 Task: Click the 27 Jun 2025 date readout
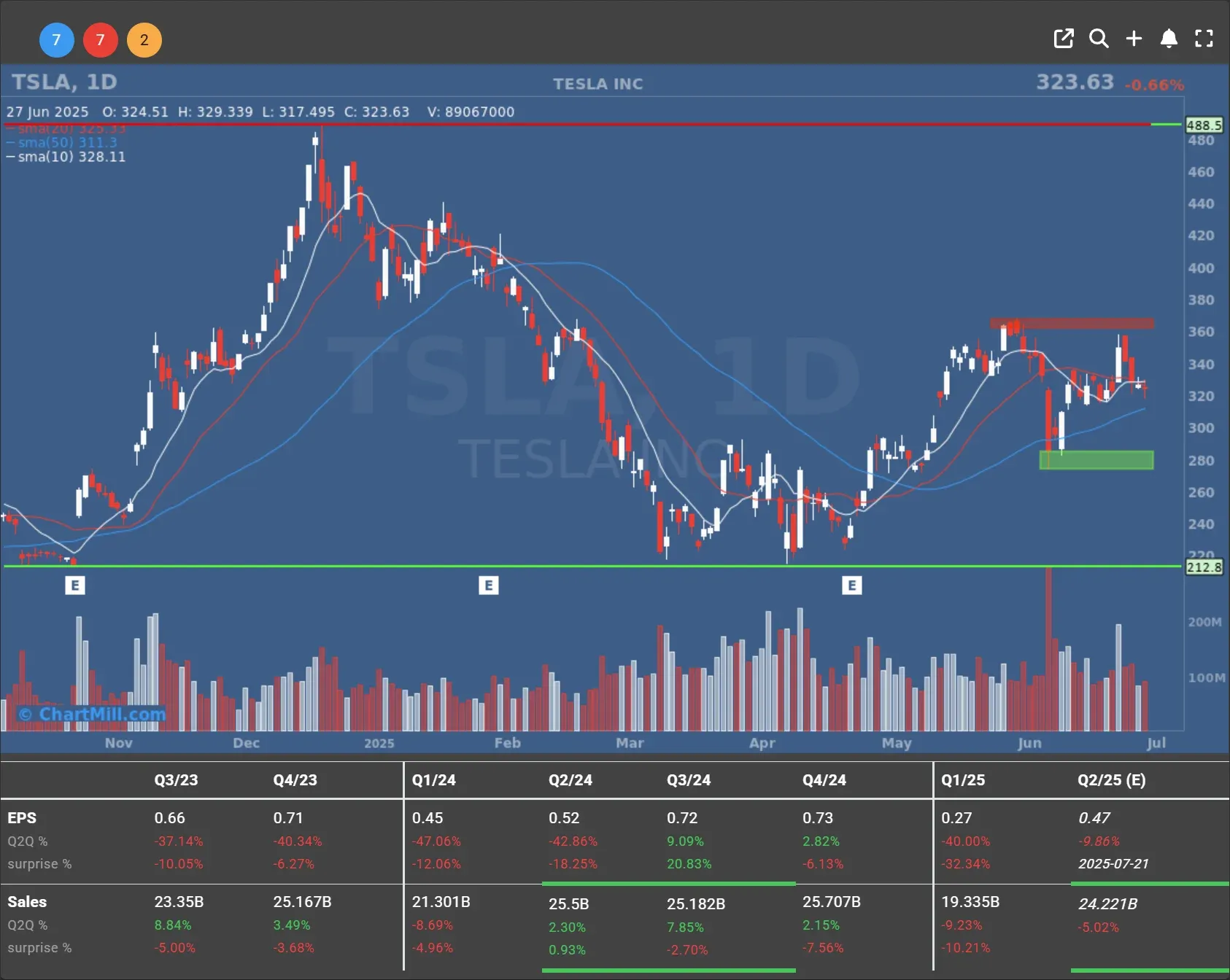click(47, 112)
